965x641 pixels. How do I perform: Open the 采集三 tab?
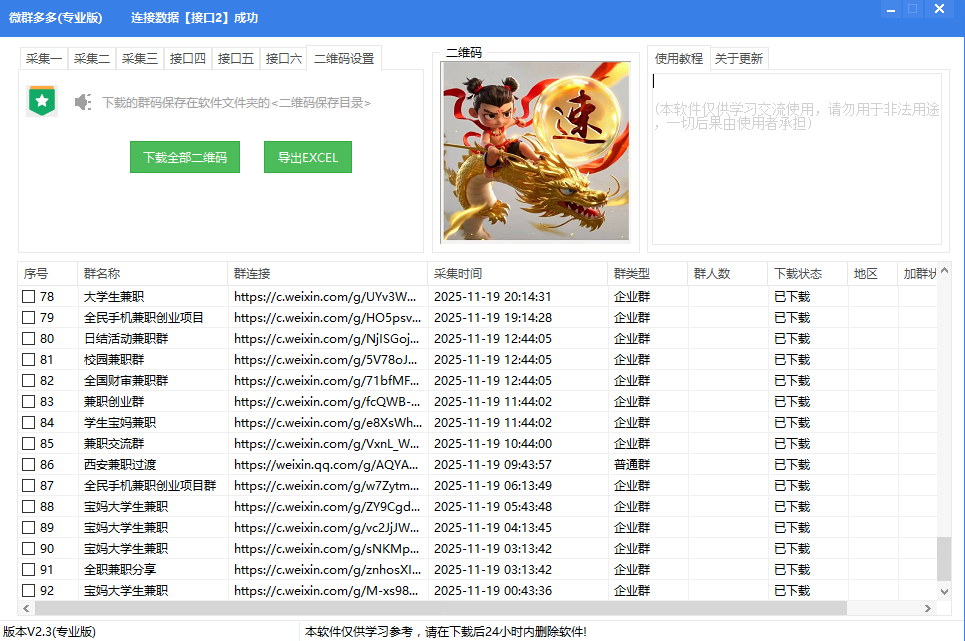[139, 58]
